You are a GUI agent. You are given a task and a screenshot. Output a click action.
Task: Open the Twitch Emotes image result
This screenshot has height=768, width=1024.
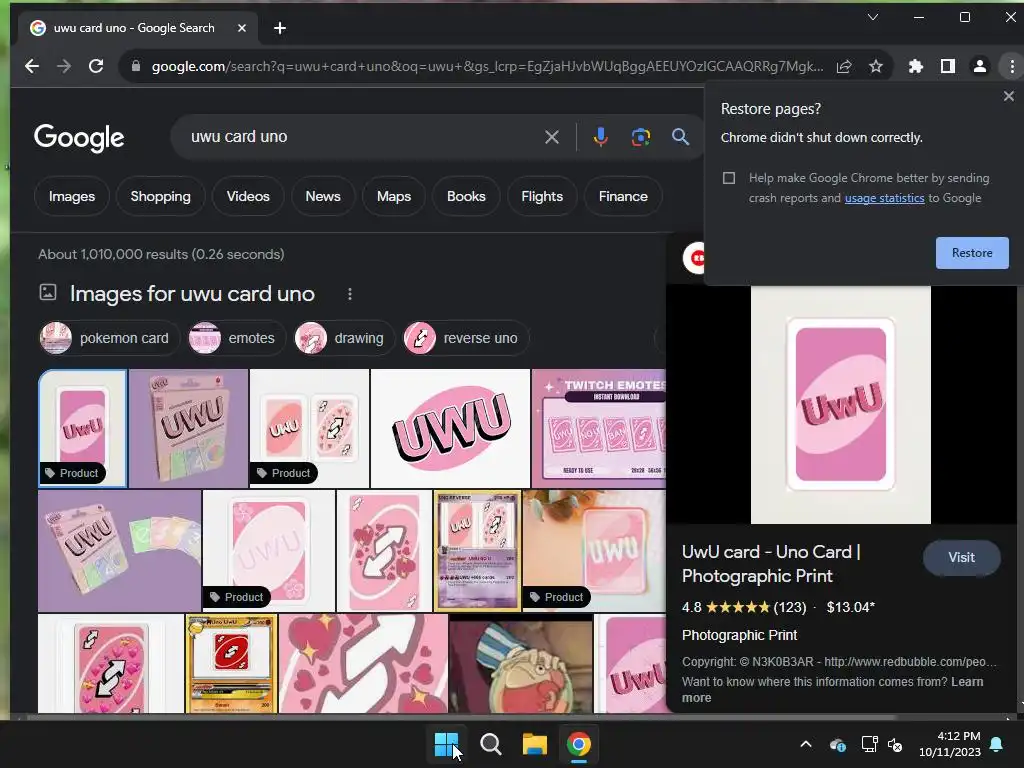(x=599, y=428)
